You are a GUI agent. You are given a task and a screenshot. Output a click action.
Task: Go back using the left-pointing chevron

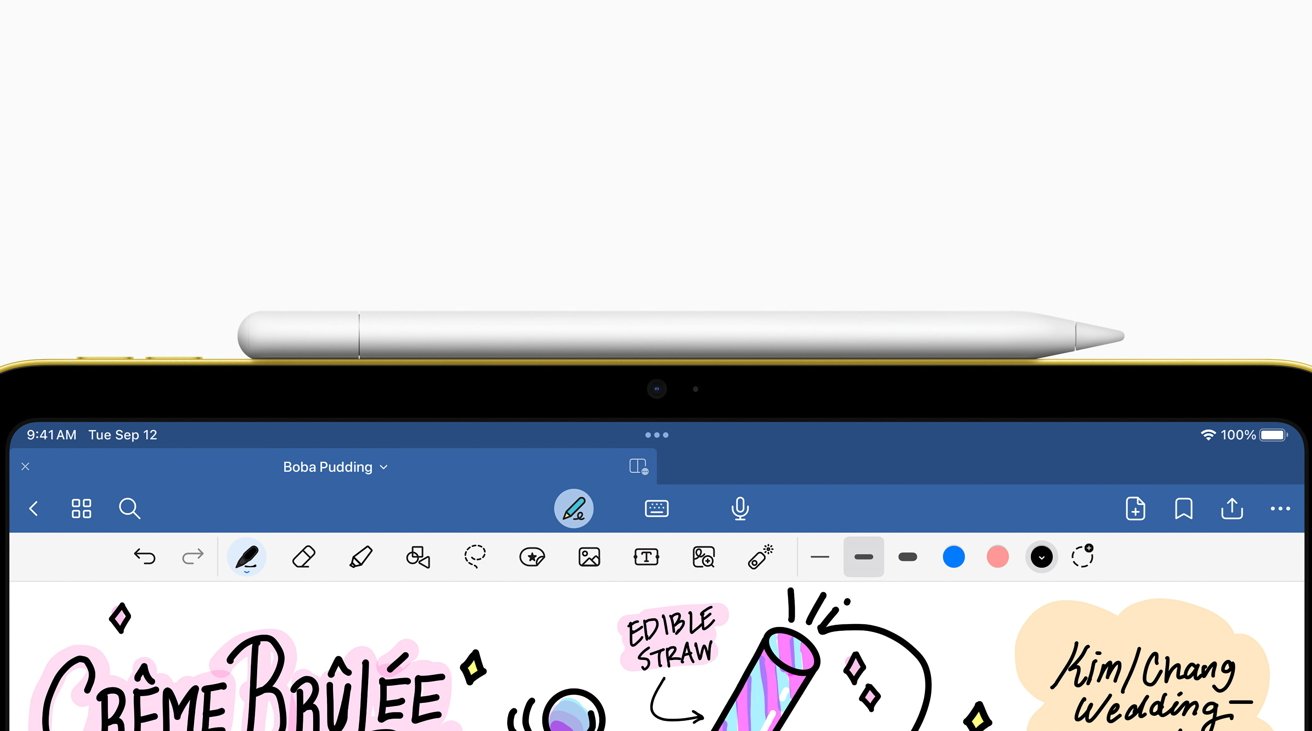(33, 508)
